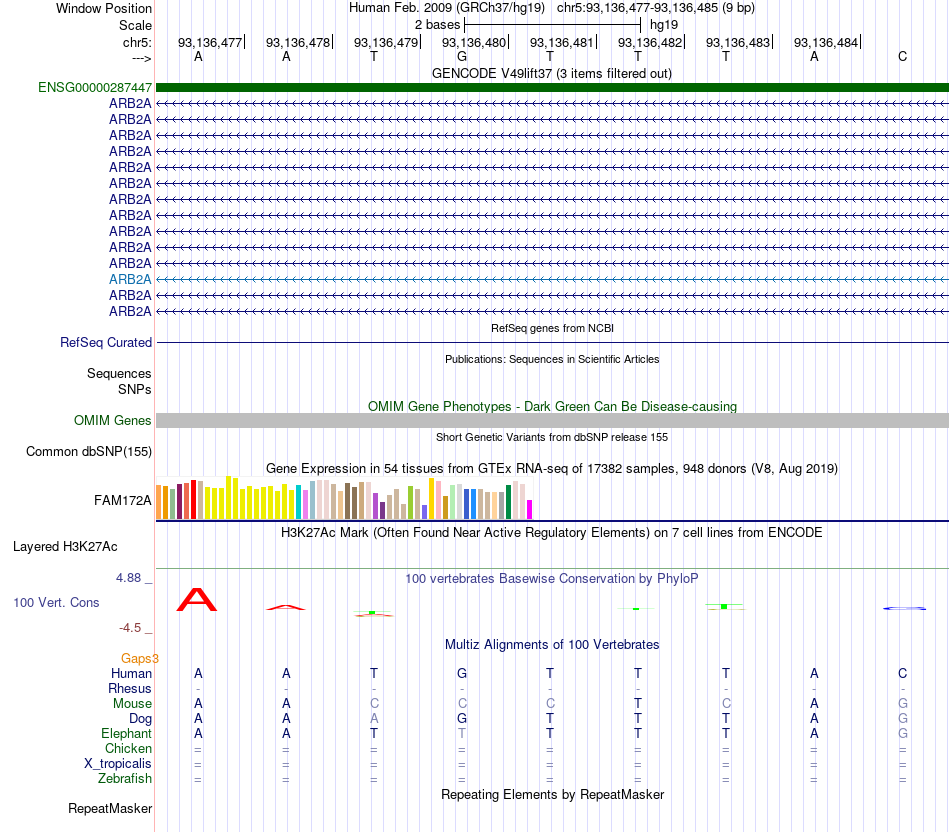
Task: Click the FAM172A GTEx label
Action: [x=122, y=501]
